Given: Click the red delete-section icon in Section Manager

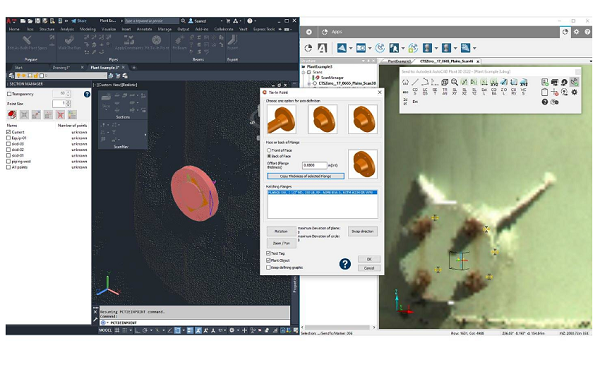Looking at the screenshot, I should pyautogui.click(x=60, y=114).
